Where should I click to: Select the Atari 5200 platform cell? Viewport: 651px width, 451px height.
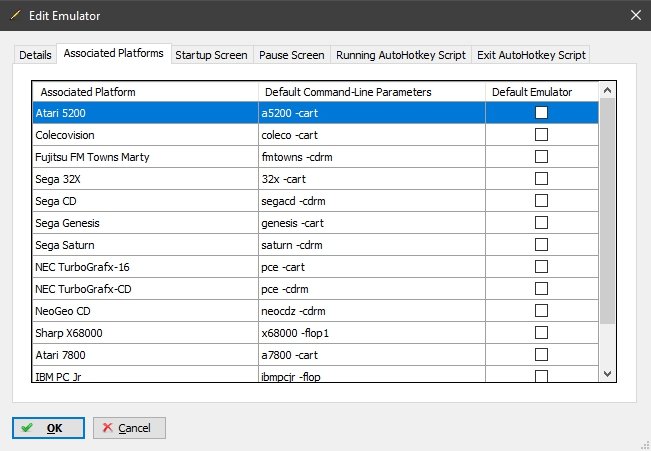point(145,113)
